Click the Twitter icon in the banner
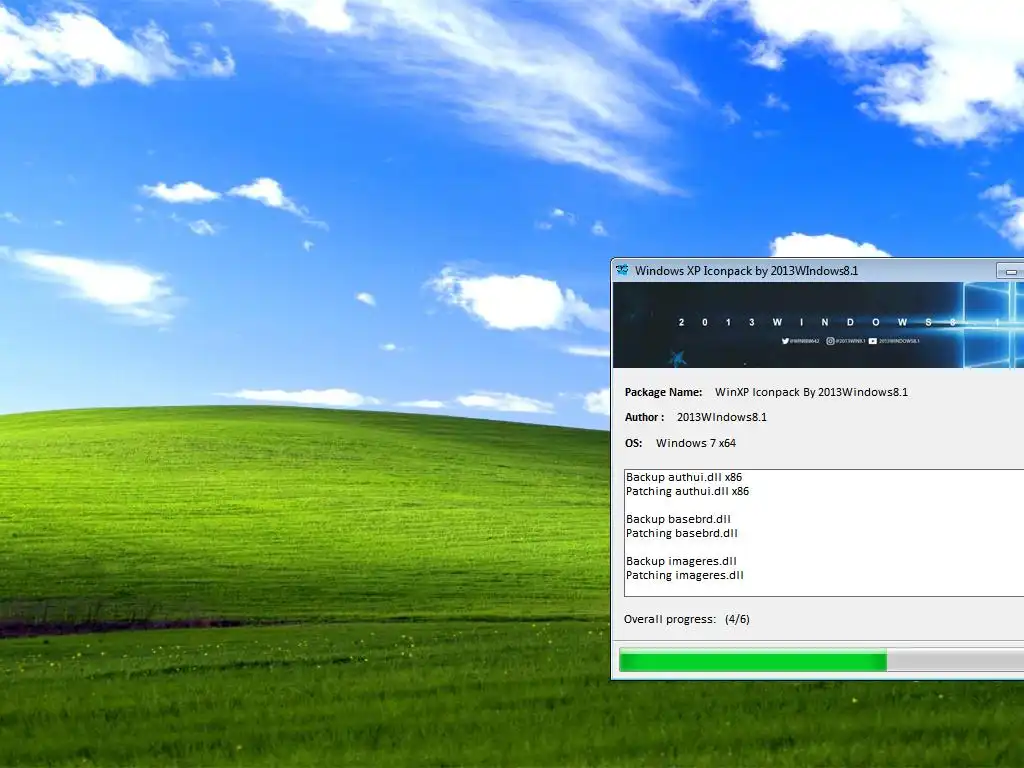This screenshot has width=1024, height=768. pyautogui.click(x=785, y=340)
